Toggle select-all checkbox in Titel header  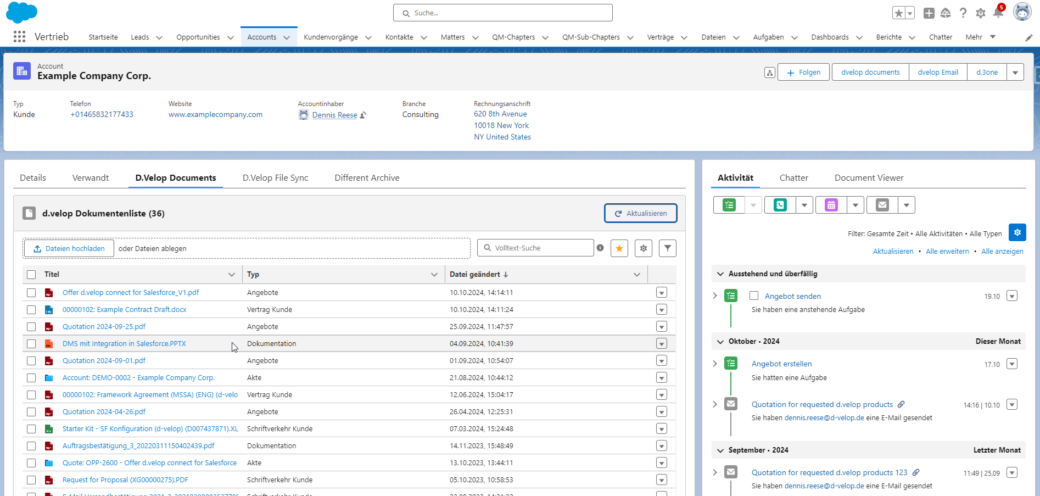[31, 275]
